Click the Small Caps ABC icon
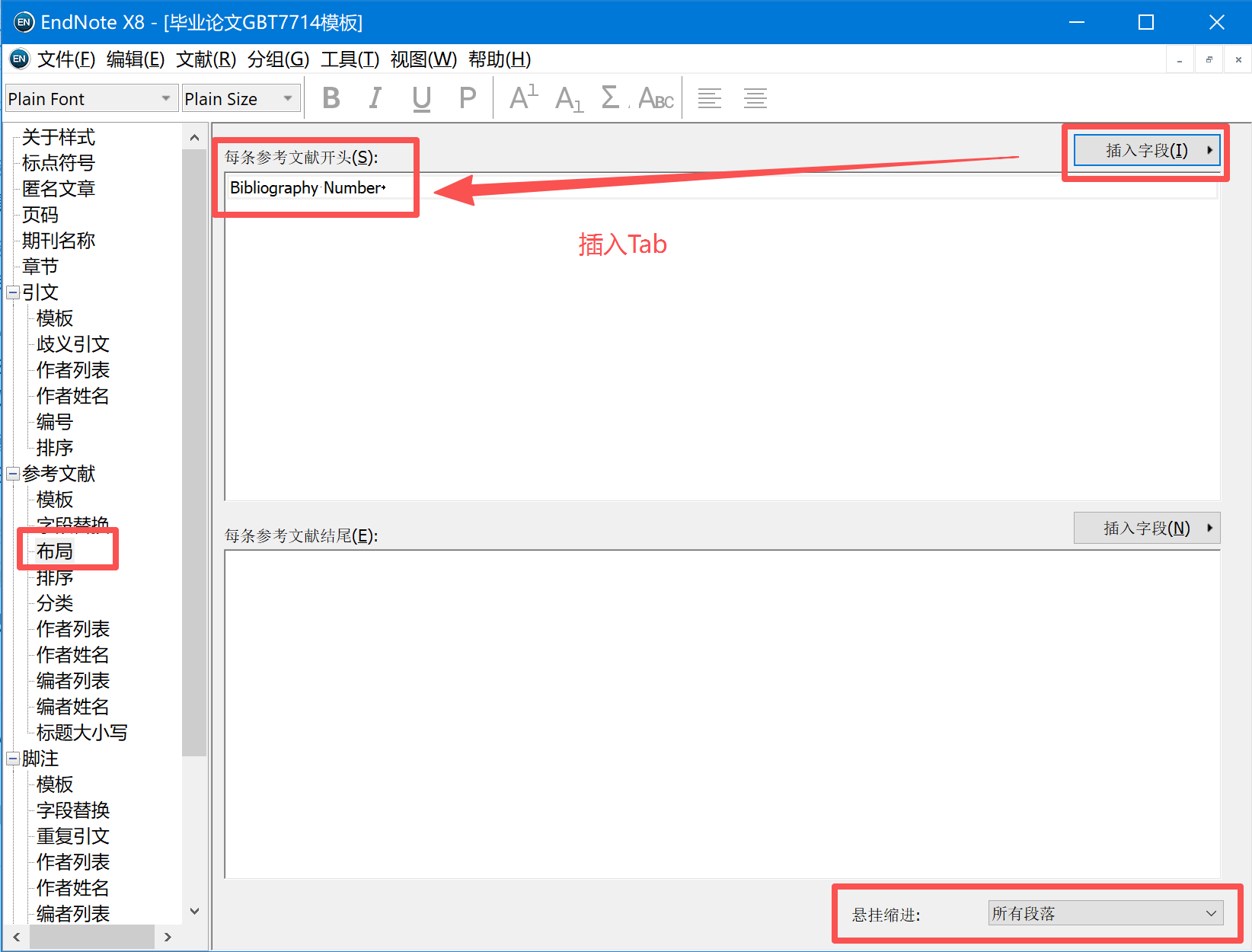 (656, 98)
